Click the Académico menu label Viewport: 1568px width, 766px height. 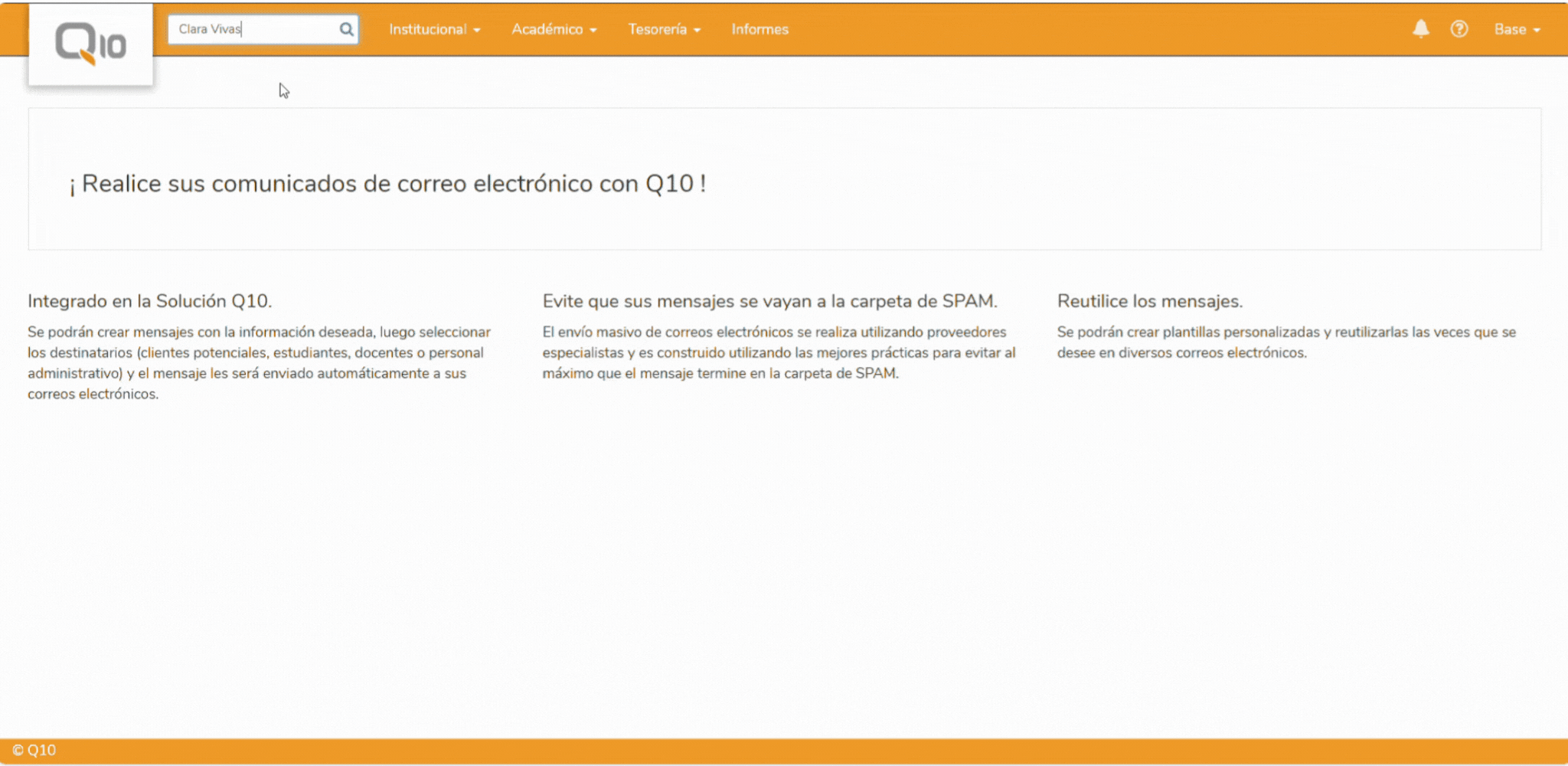(x=547, y=29)
